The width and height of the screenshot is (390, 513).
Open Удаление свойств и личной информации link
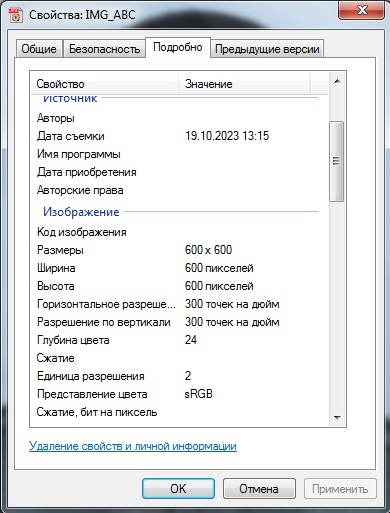pos(133,446)
